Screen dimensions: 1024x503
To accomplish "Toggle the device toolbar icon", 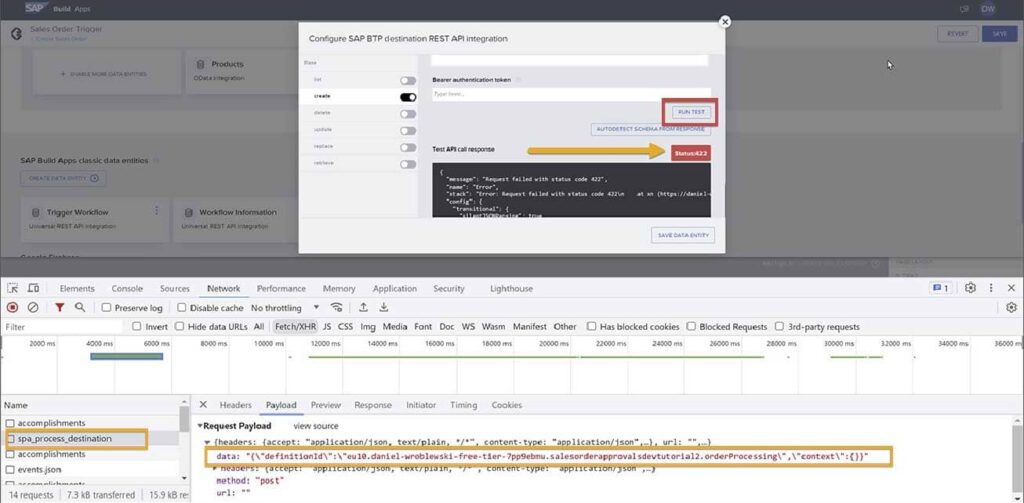I will click(33, 288).
